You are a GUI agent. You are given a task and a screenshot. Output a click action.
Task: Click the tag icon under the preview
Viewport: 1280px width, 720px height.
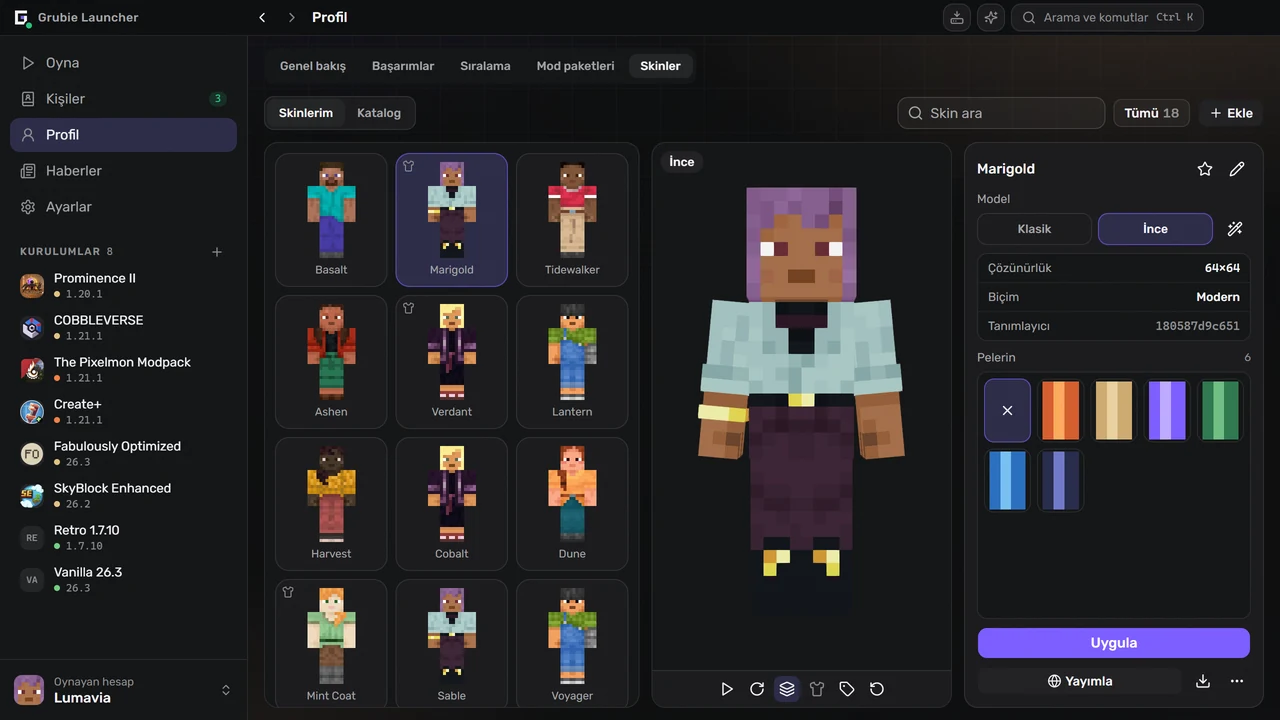pos(847,689)
